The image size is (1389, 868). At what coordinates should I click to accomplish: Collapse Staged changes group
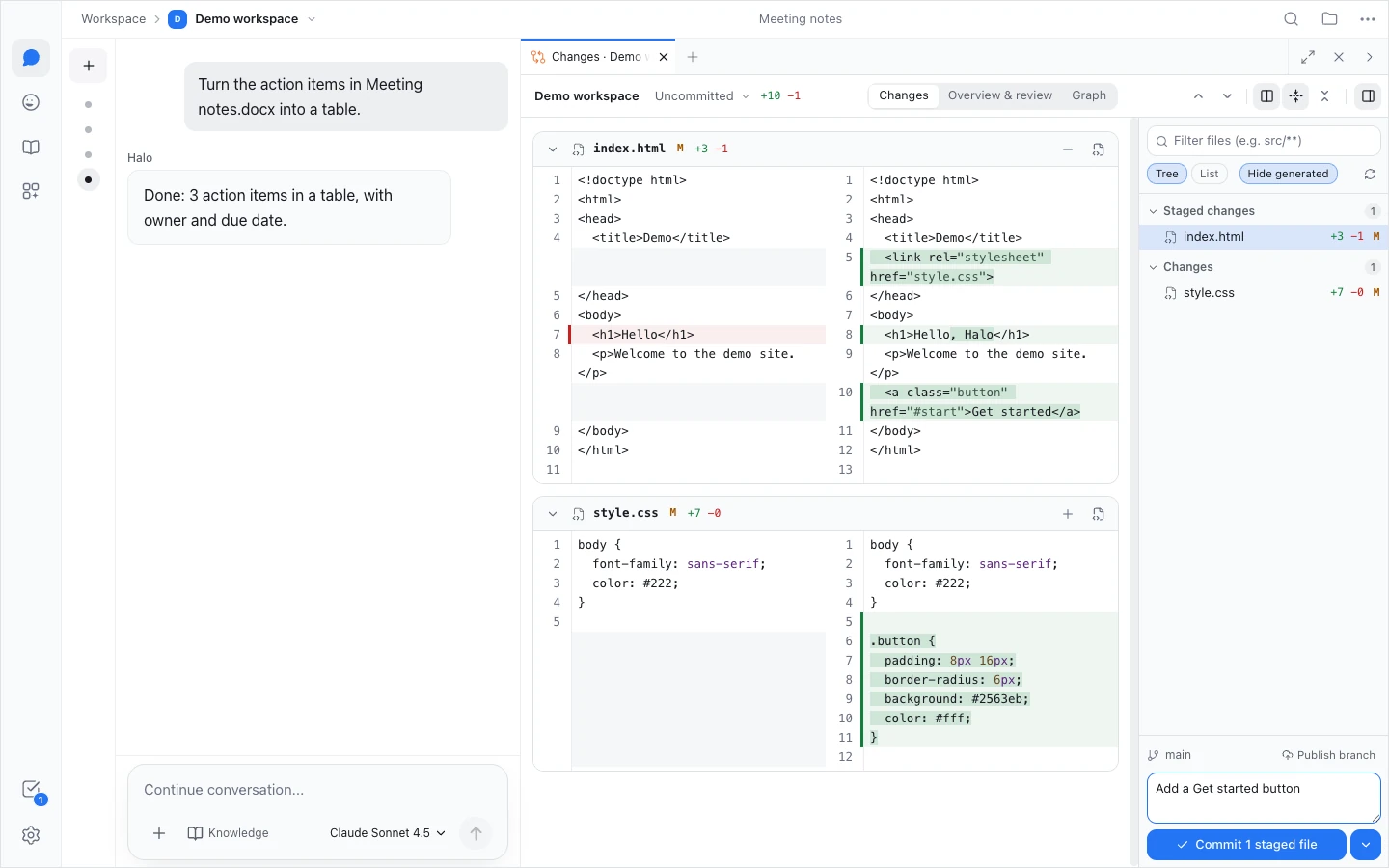1154,211
